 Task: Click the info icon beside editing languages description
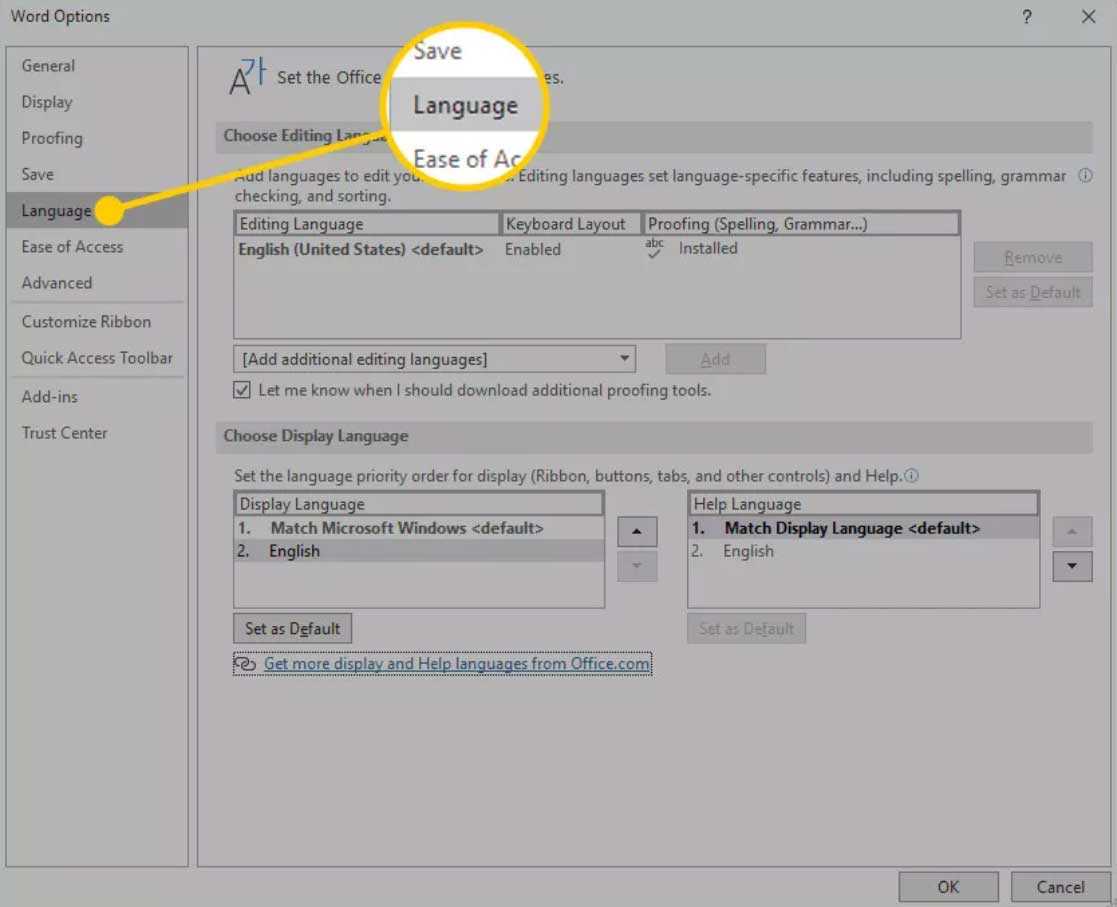1085,176
